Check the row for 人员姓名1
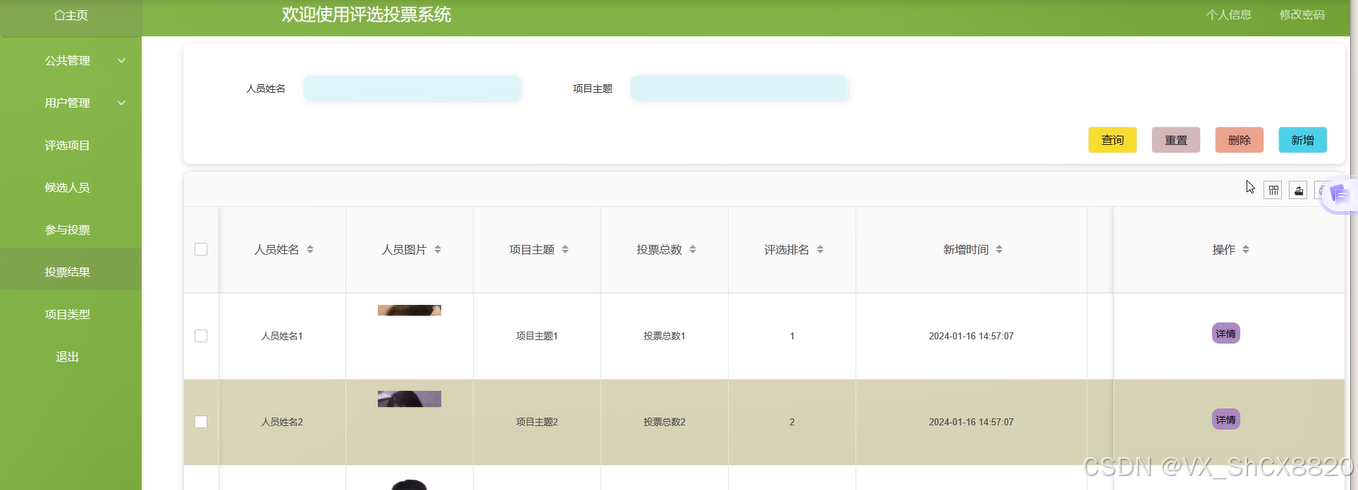This screenshot has height=490, width=1358. [x=201, y=336]
